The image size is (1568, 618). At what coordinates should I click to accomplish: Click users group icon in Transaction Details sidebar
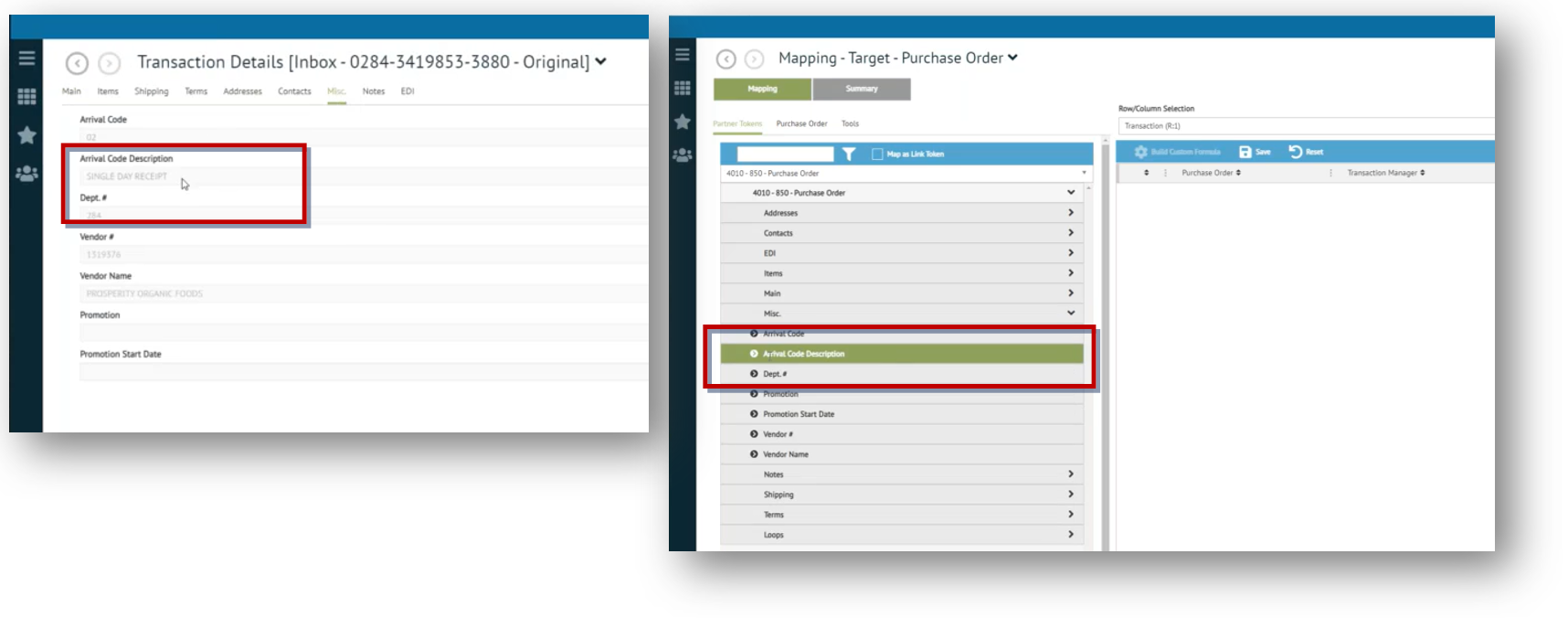click(x=26, y=174)
